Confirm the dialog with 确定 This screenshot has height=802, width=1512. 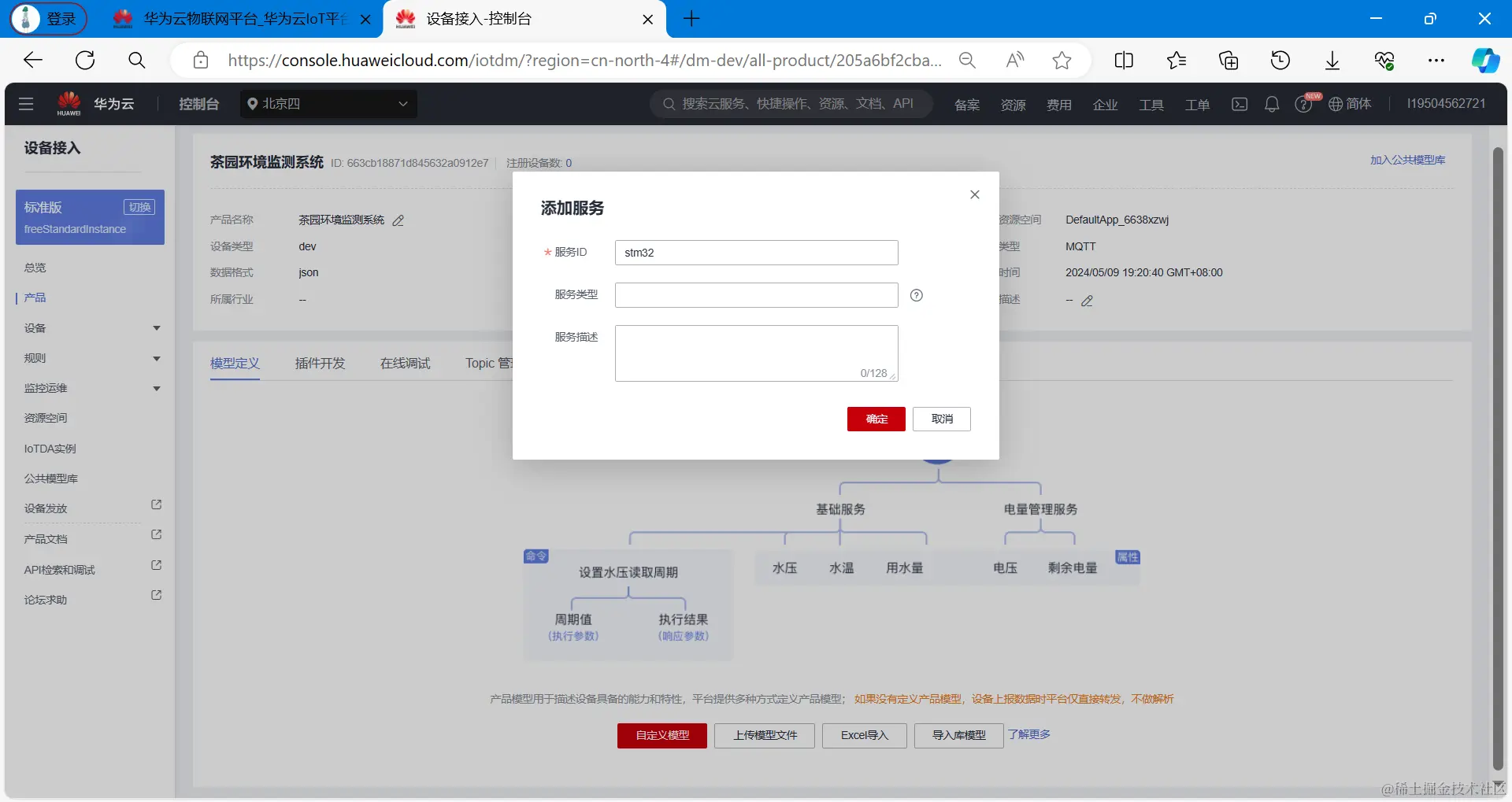pyautogui.click(x=876, y=419)
